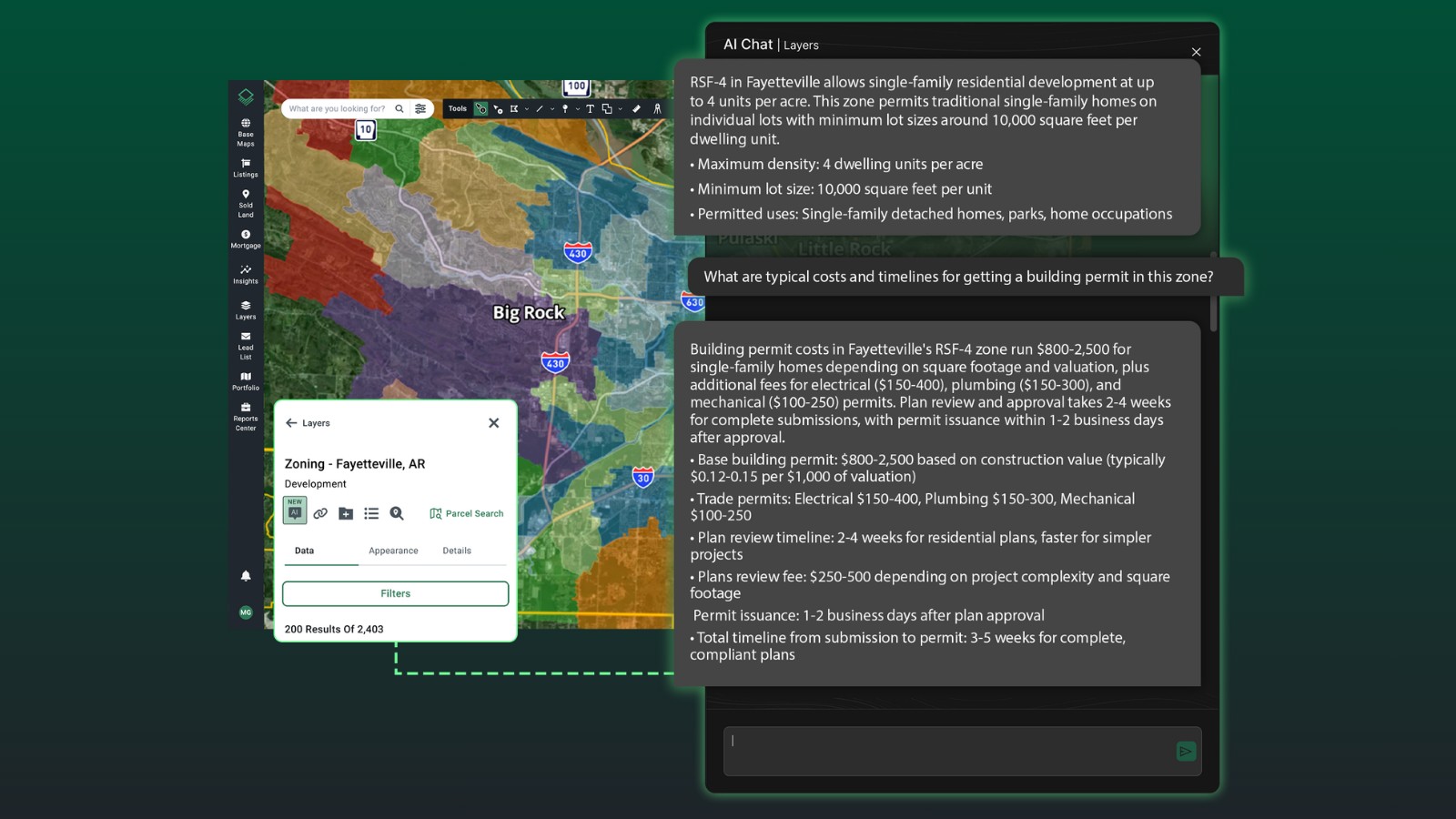The image size is (1456, 819).
Task: Open the Base Maps sidebar panel
Action: [x=246, y=132]
